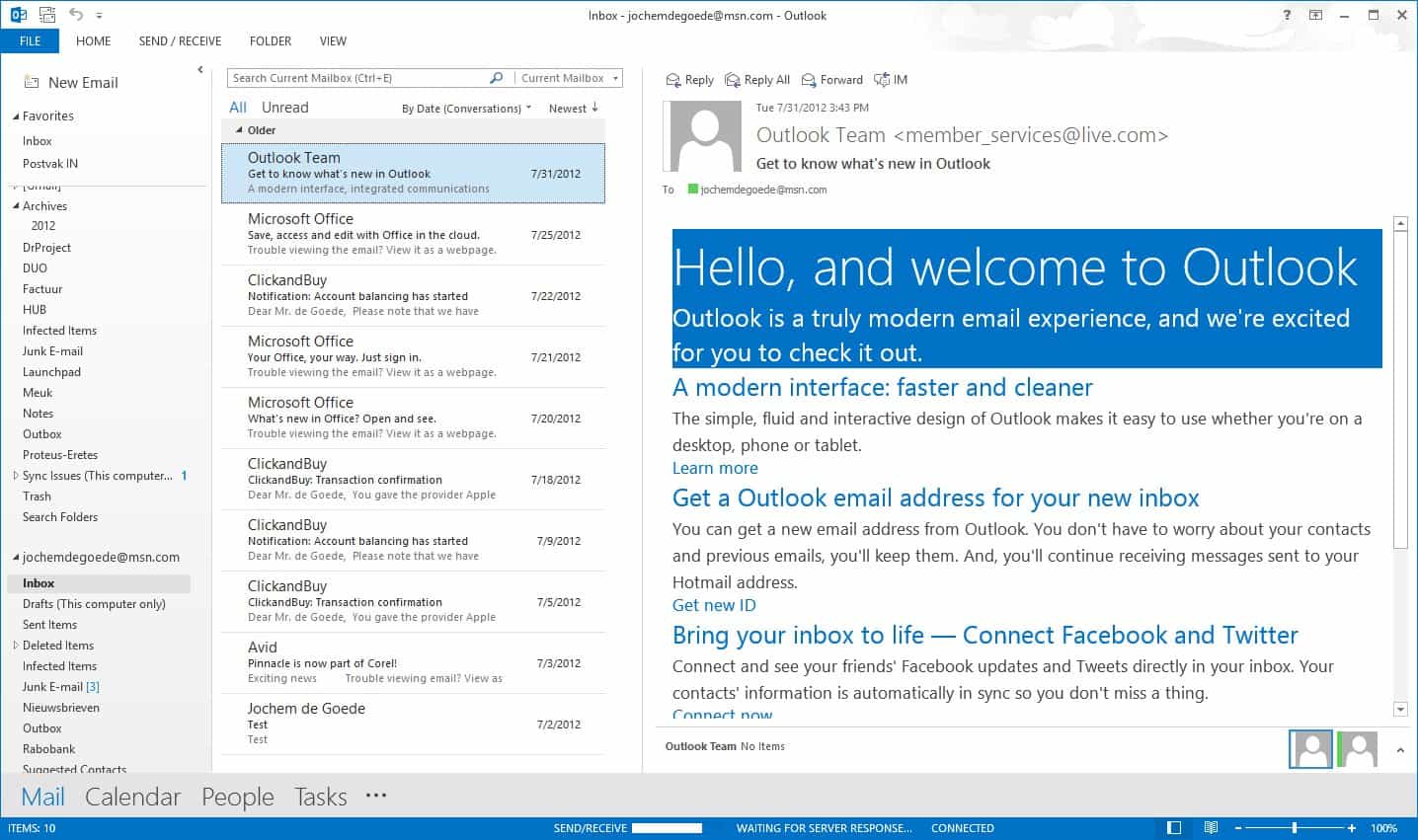Click the second contact photo with green bar
This screenshot has width=1418, height=840.
1358,749
